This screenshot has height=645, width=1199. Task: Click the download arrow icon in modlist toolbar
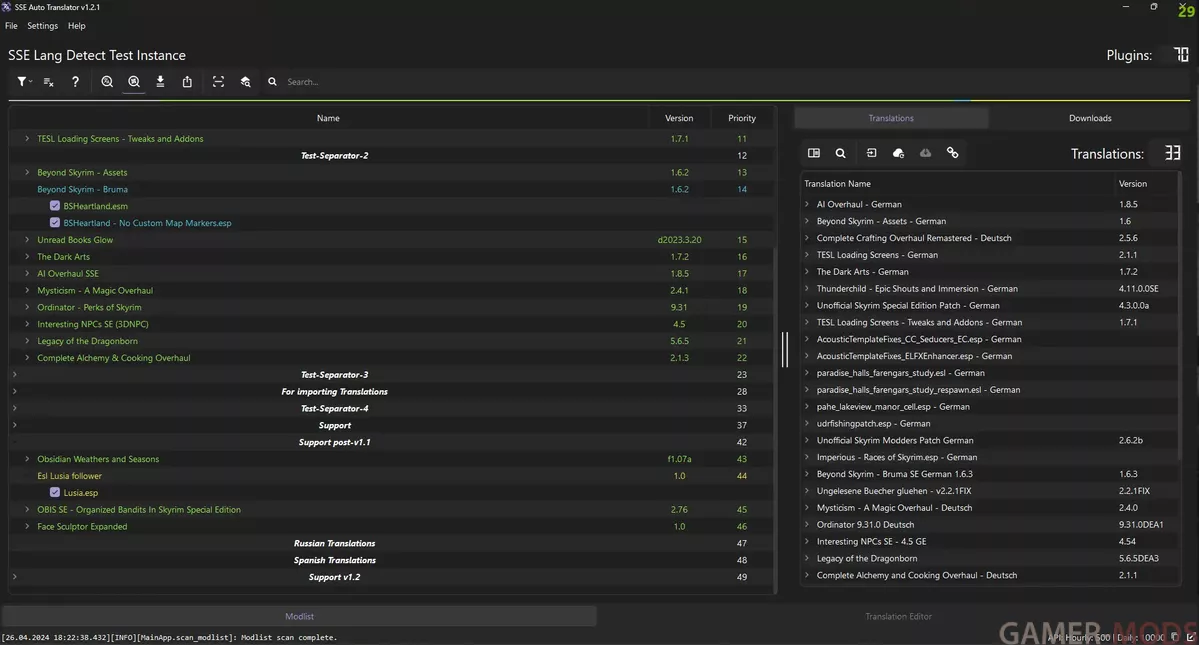tap(160, 82)
